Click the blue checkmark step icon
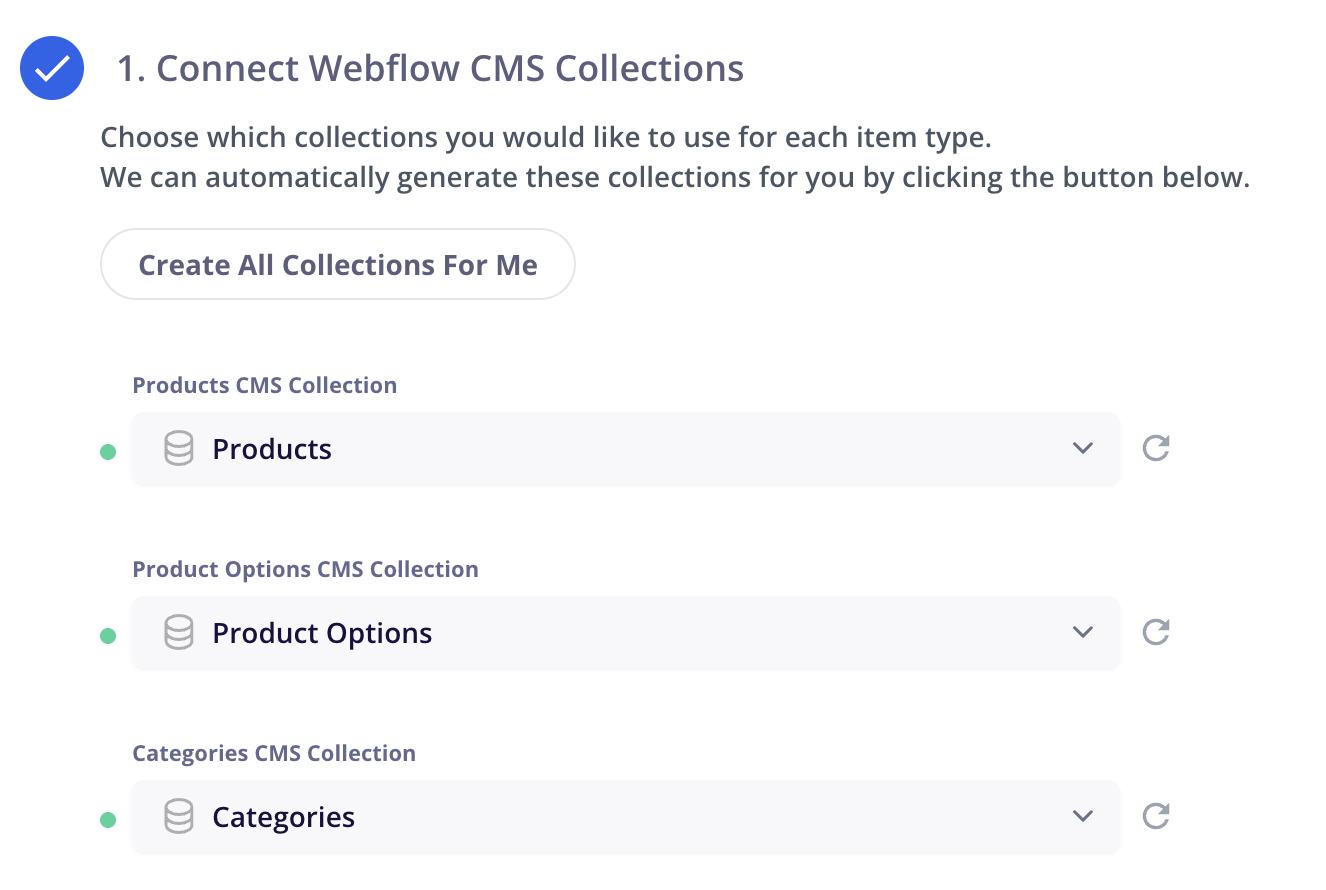This screenshot has height=890, width=1326. 52,68
